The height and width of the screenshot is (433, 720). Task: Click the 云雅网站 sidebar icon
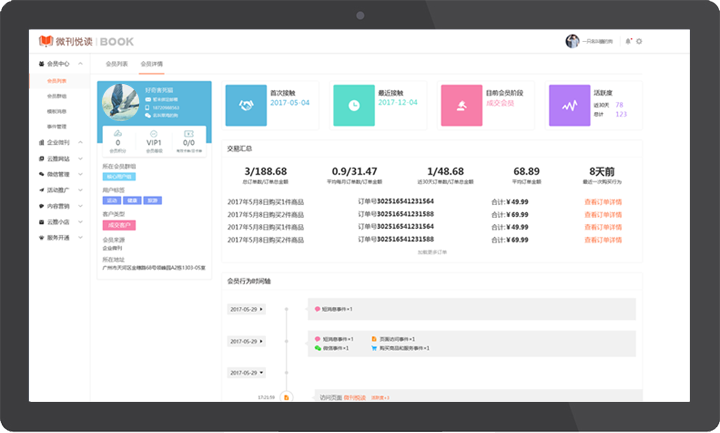pyautogui.click(x=41, y=158)
